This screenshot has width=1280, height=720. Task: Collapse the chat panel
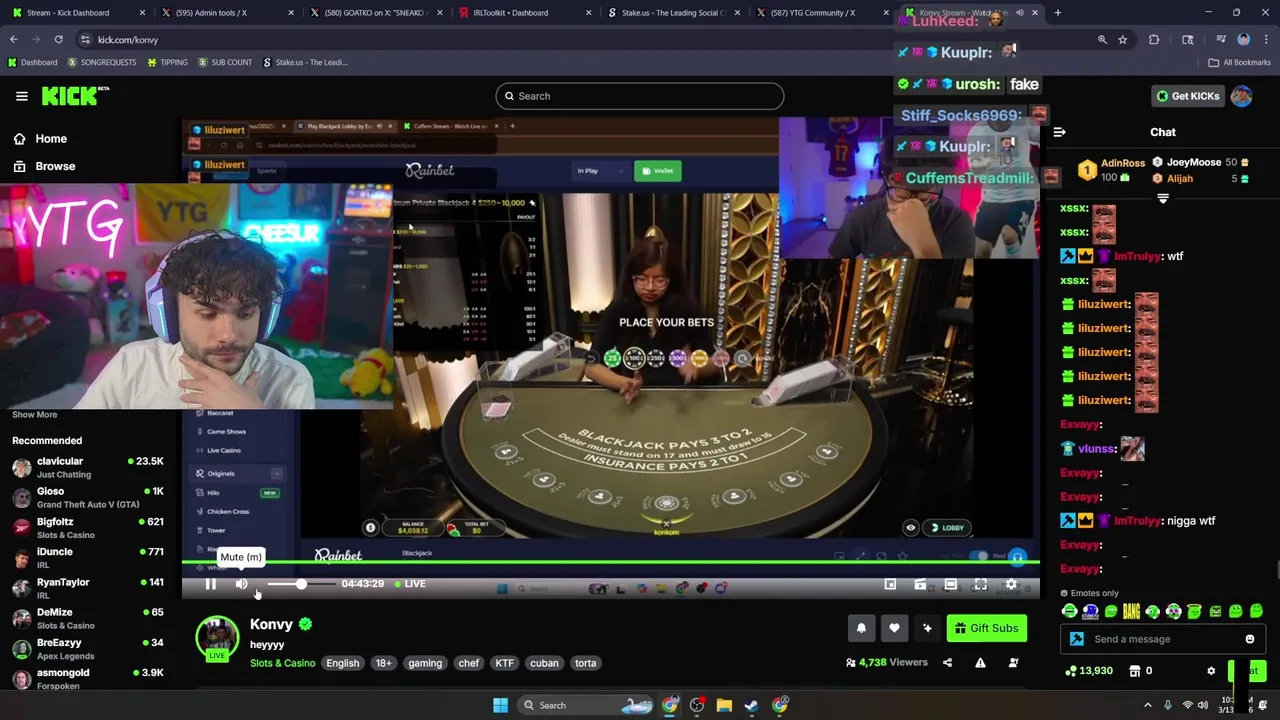point(1059,132)
